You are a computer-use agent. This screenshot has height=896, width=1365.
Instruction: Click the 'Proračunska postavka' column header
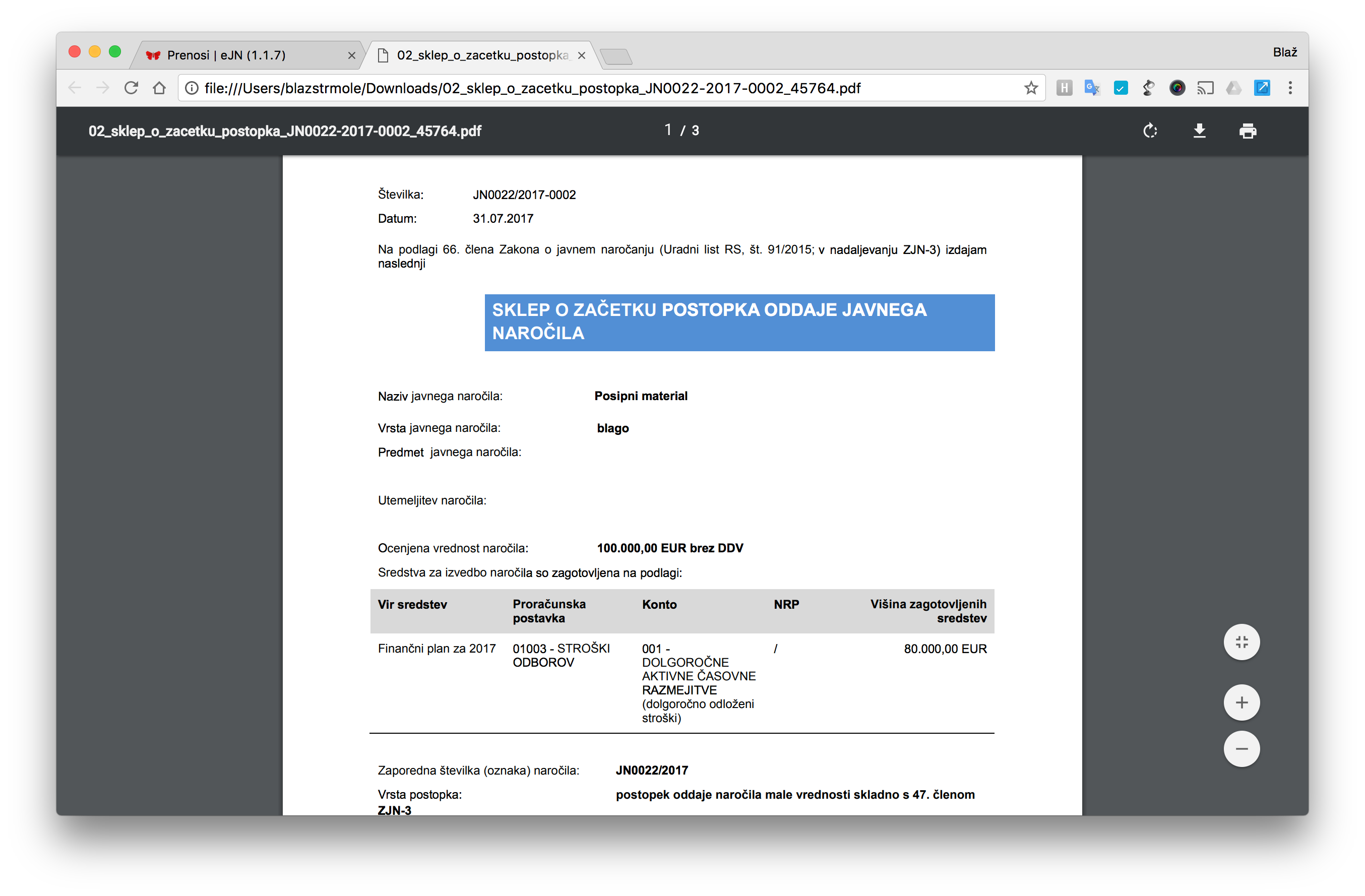tap(549, 611)
